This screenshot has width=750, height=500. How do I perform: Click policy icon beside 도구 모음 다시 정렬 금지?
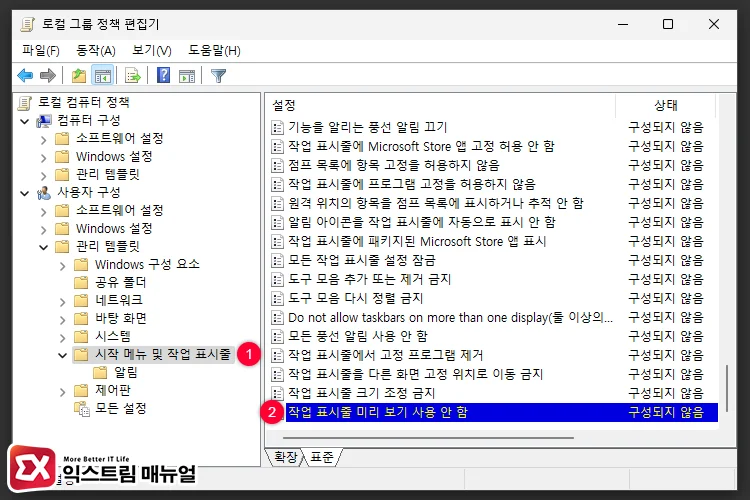[x=277, y=298]
